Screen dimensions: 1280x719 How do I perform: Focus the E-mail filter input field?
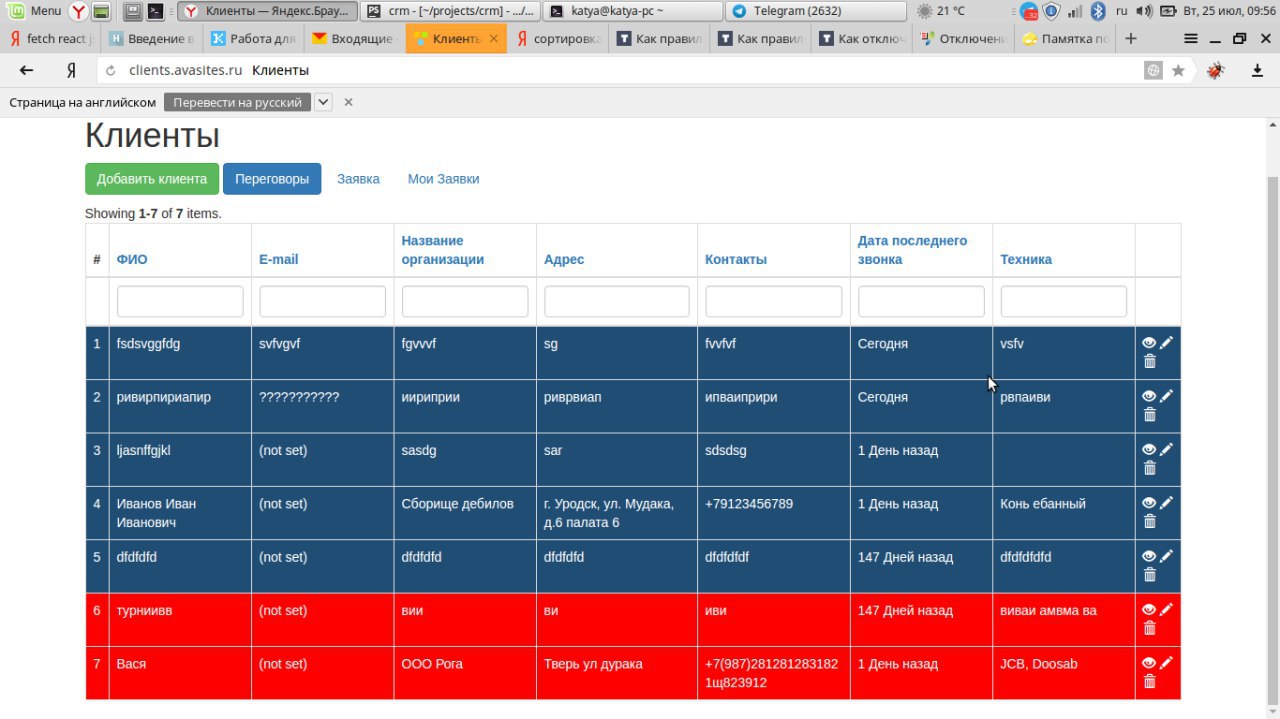[x=322, y=301]
